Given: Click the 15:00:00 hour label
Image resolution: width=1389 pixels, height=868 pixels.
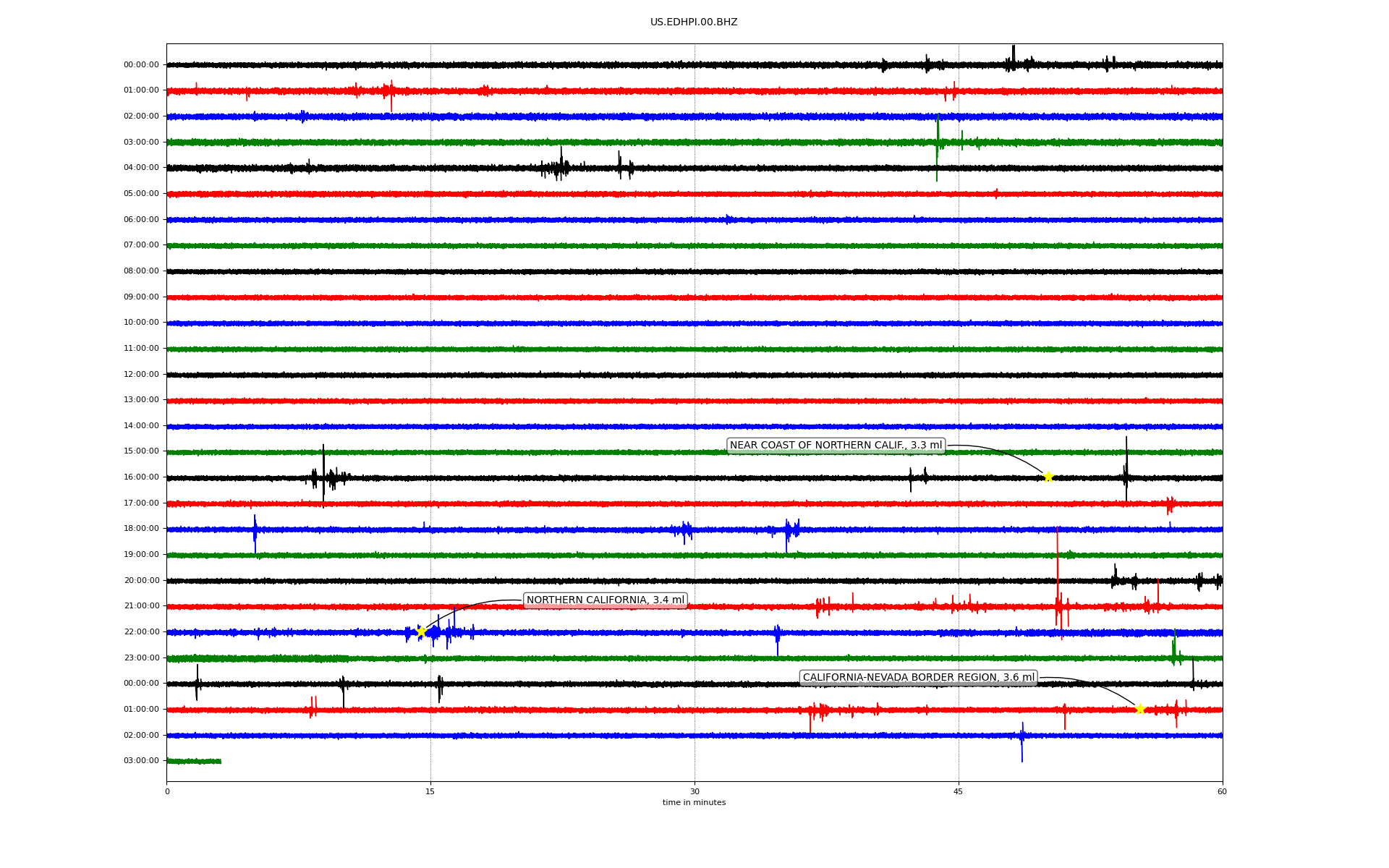Looking at the screenshot, I should coord(141,451).
